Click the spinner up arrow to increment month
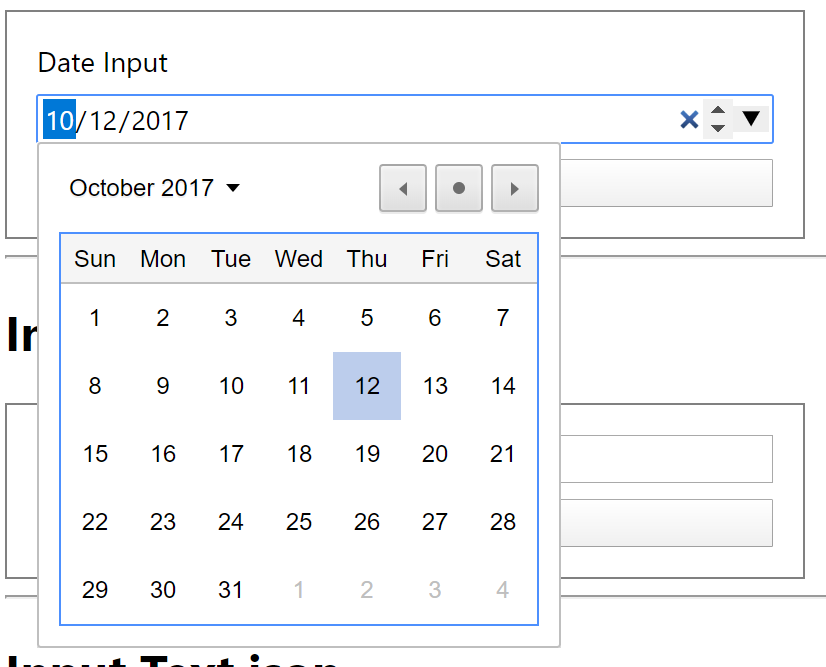Screen dimensions: 826x667 point(718,112)
